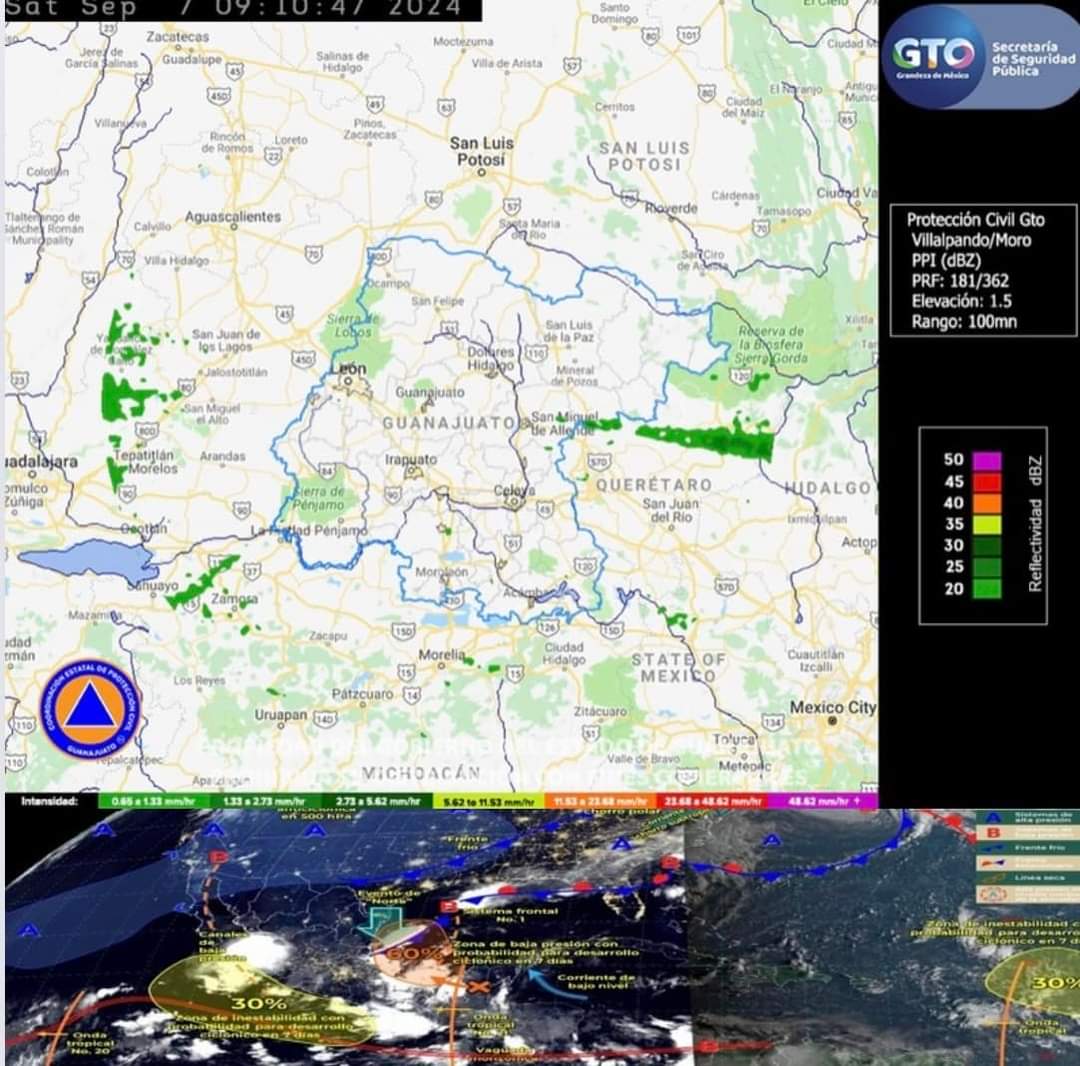Click the highway 49 shield near Pinos

pos(375,104)
